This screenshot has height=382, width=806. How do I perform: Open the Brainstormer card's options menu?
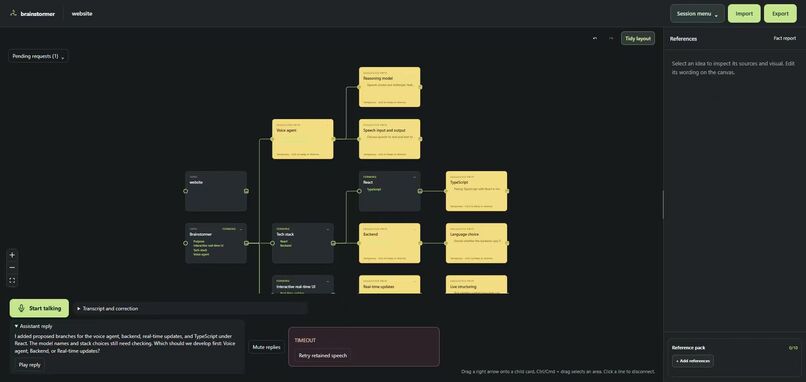pos(241,229)
